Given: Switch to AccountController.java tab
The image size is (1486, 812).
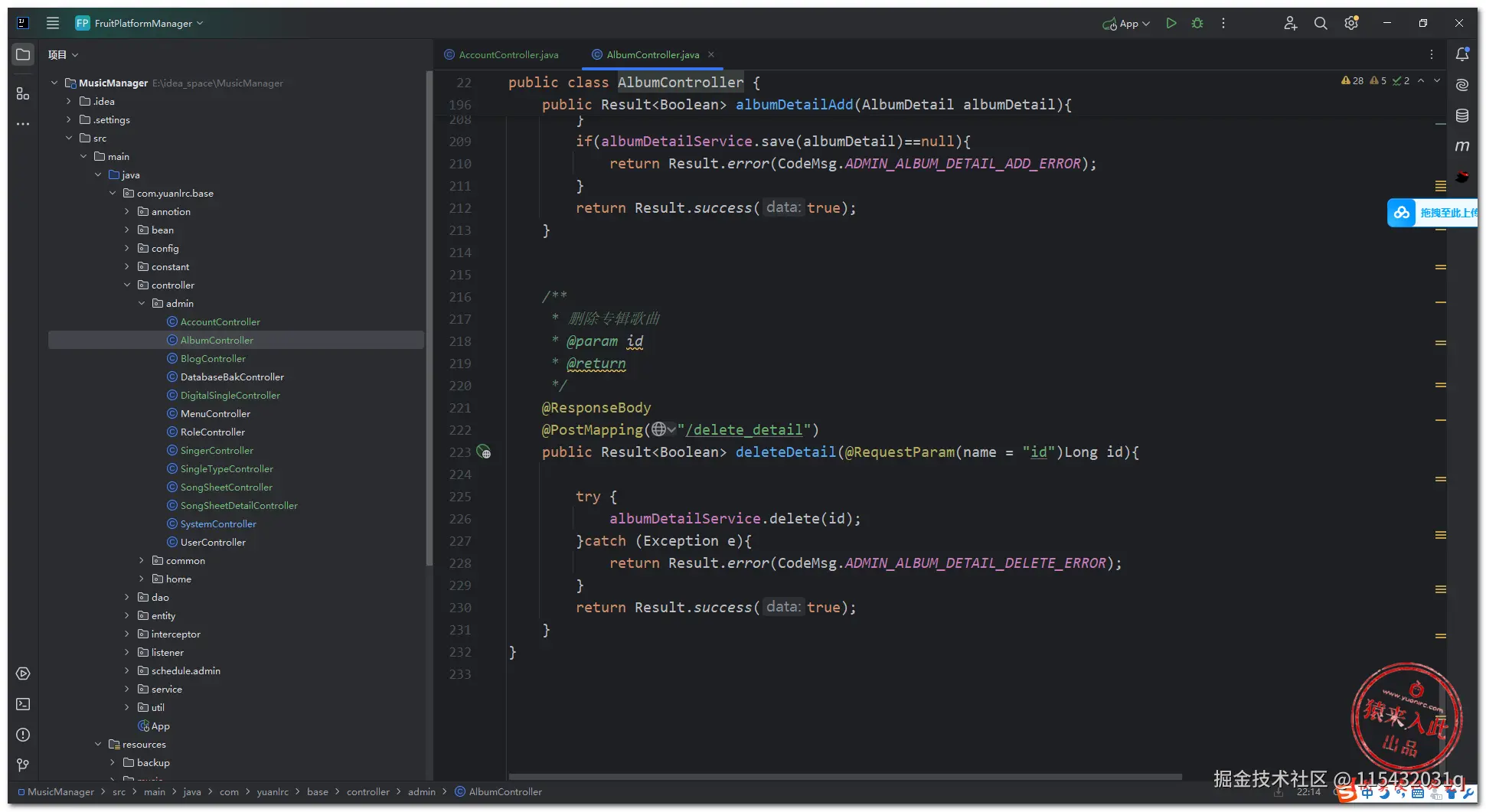Looking at the screenshot, I should (x=501, y=54).
